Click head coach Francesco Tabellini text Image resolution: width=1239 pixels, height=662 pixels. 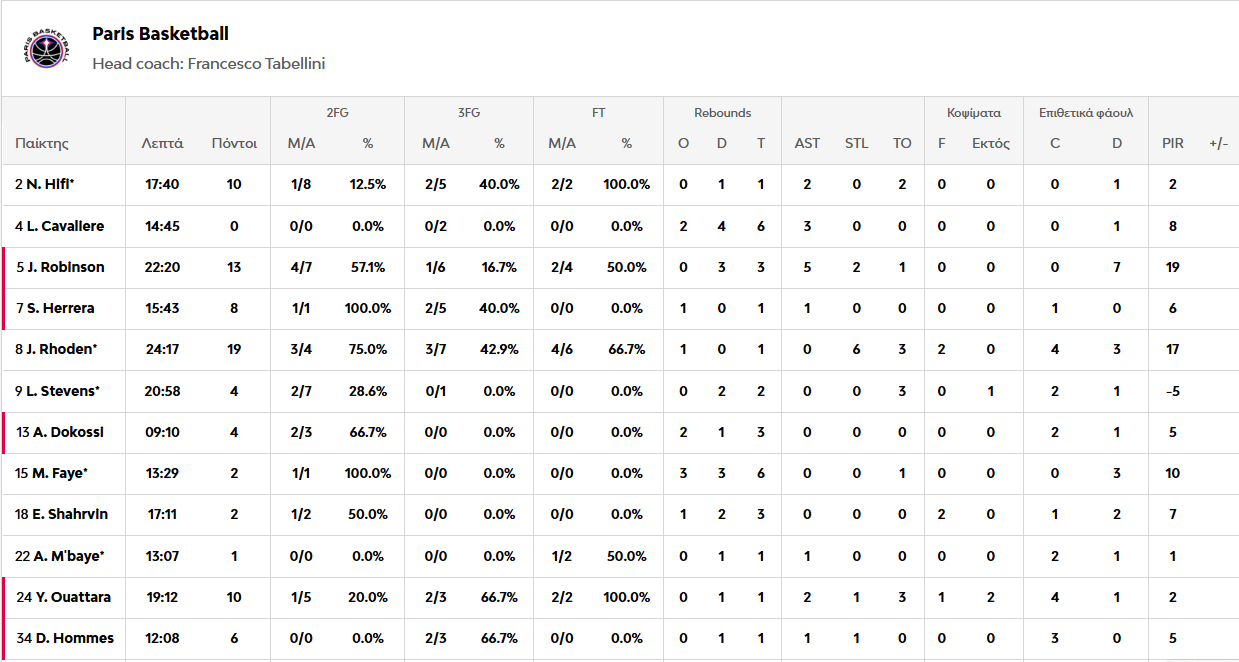208,64
